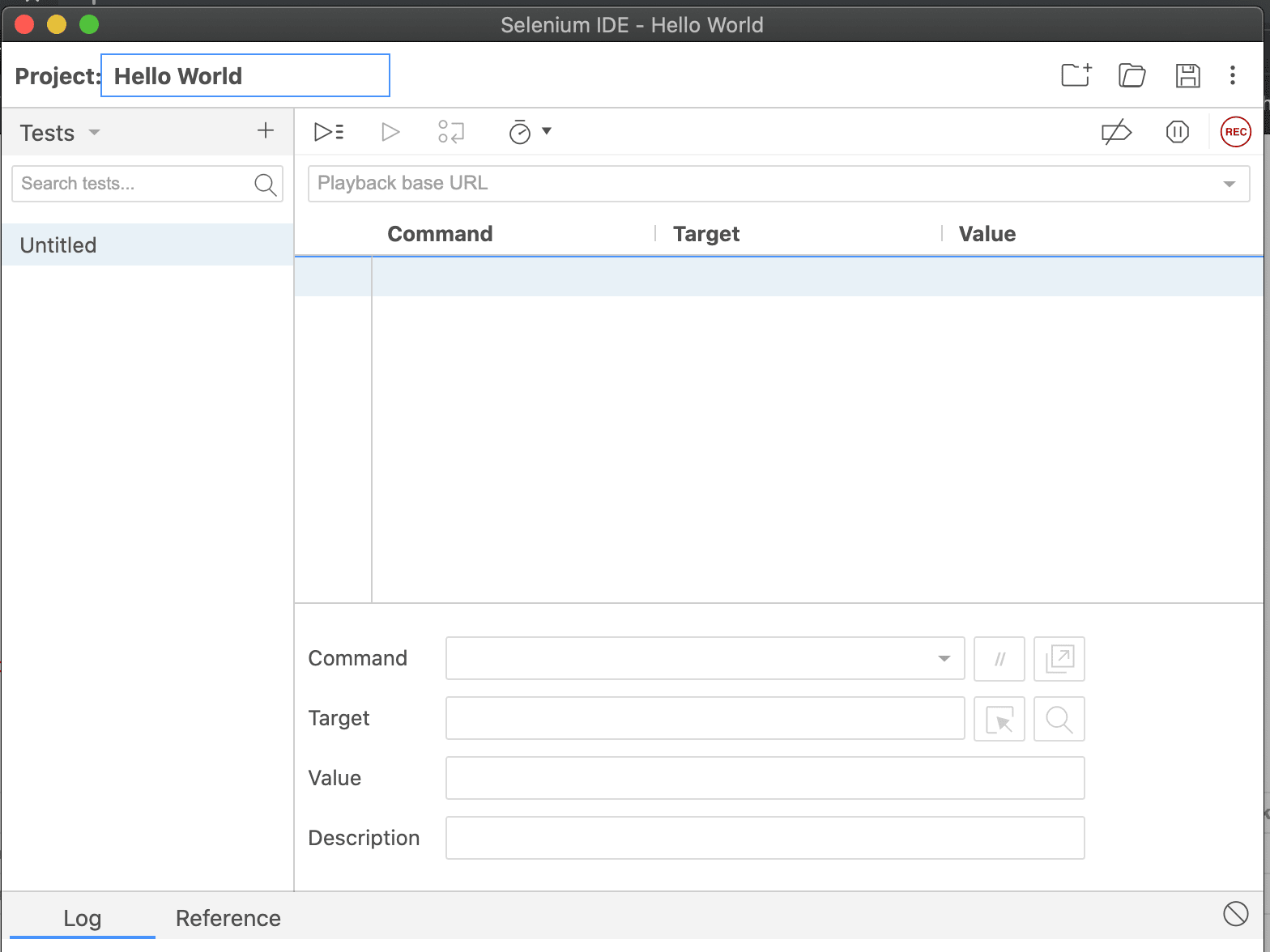1270x952 pixels.
Task: Run the current test
Action: pyautogui.click(x=390, y=131)
